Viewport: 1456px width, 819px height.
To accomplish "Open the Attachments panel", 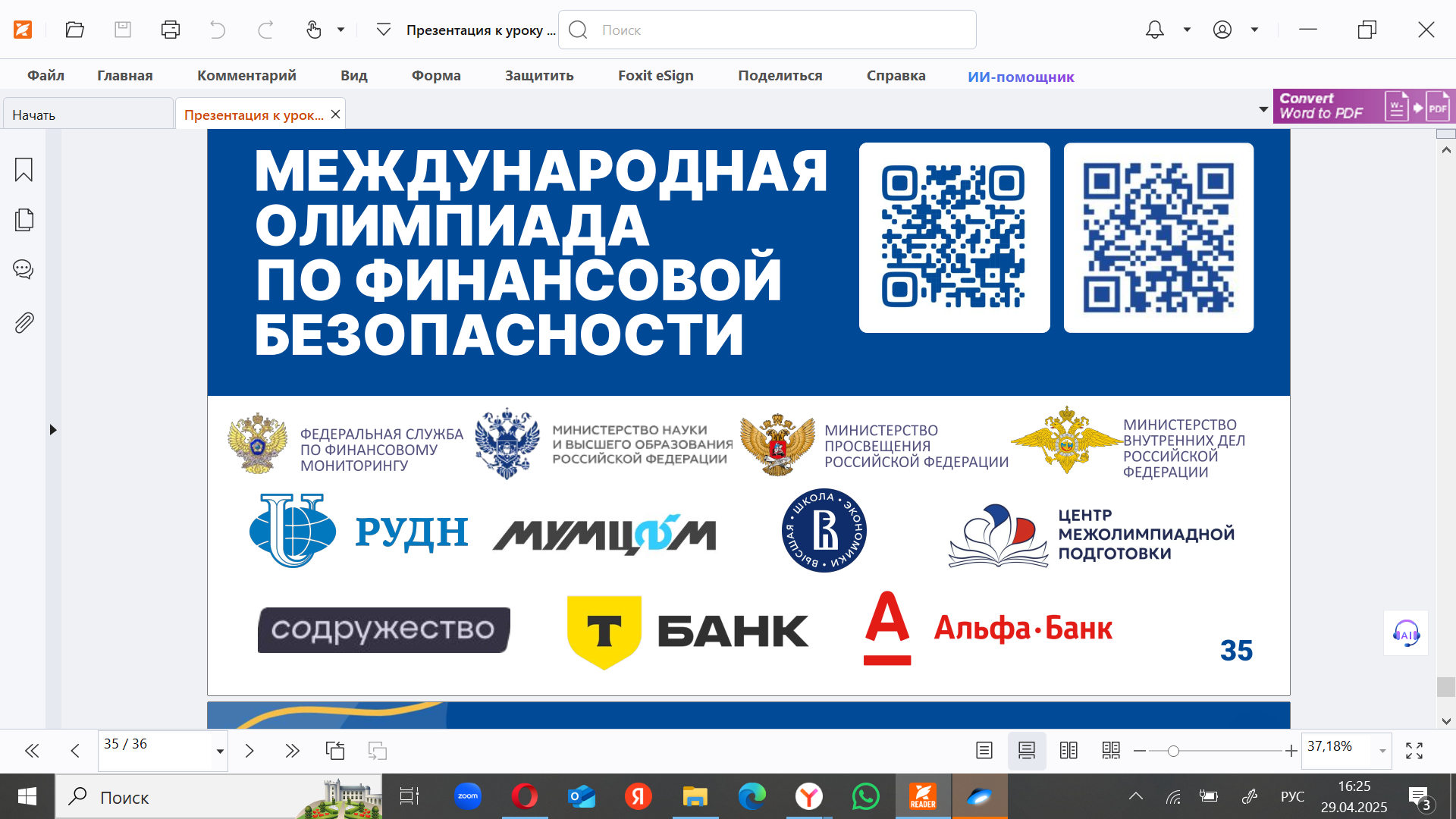I will coord(24,323).
